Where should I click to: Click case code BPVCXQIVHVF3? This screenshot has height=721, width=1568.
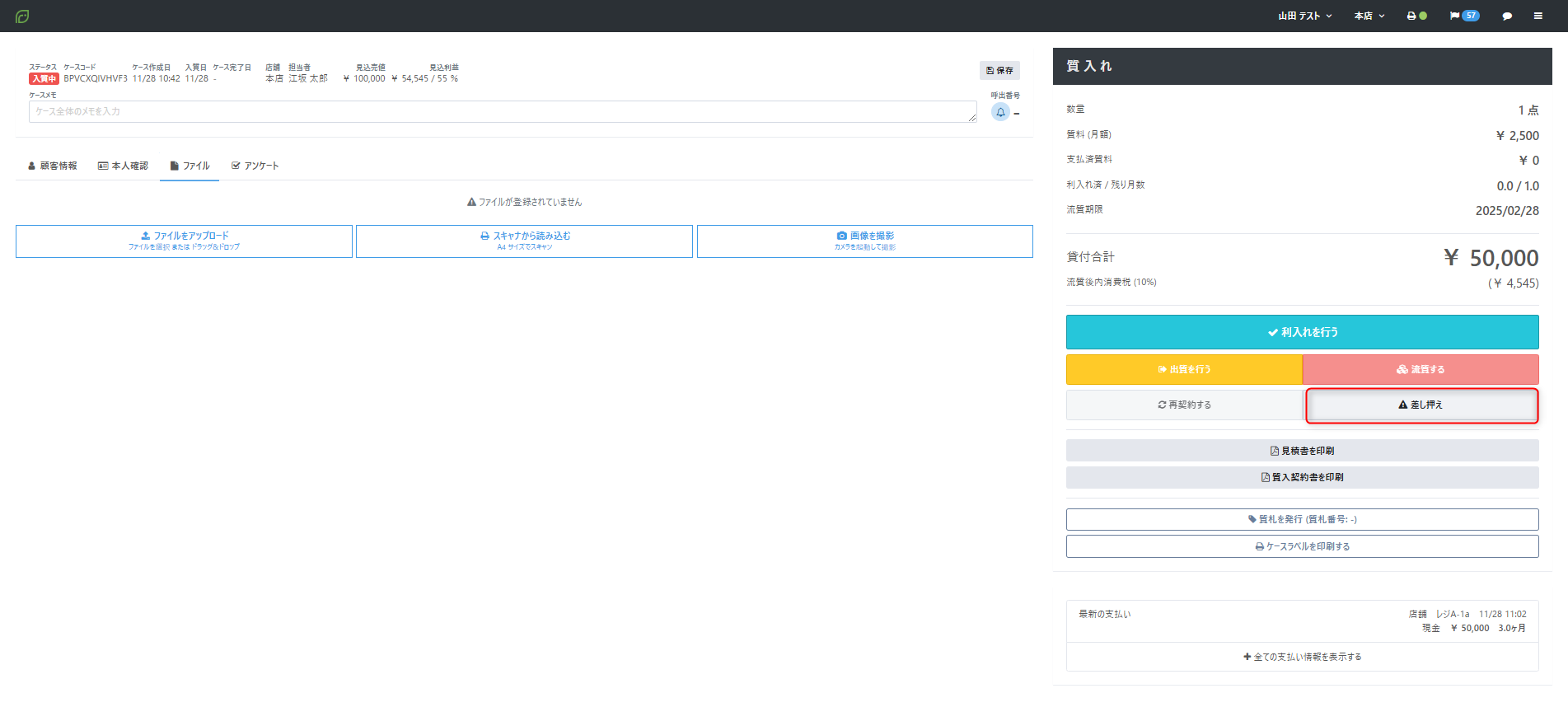pos(96,79)
